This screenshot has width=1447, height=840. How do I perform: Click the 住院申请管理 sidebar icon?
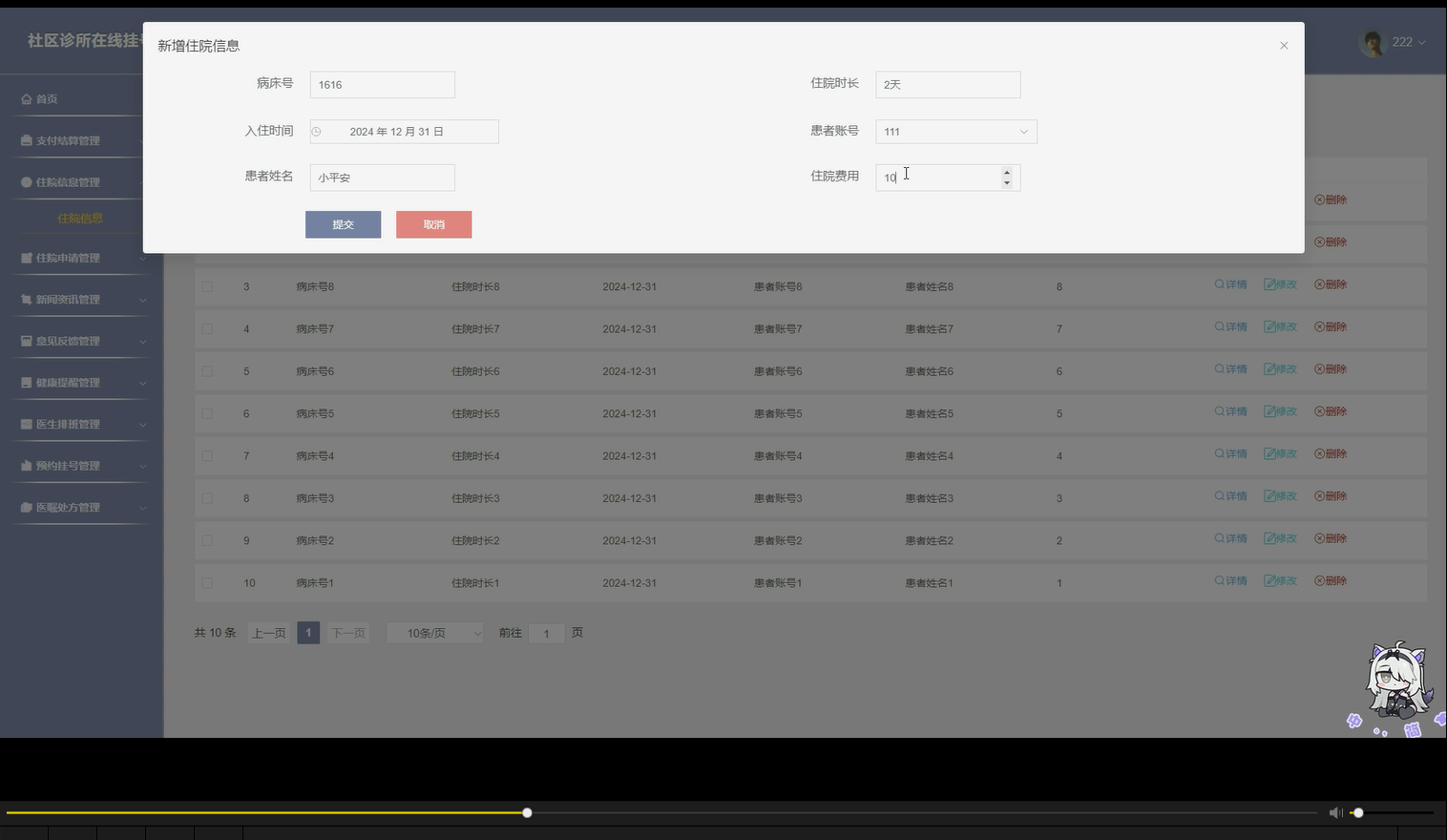(x=27, y=258)
